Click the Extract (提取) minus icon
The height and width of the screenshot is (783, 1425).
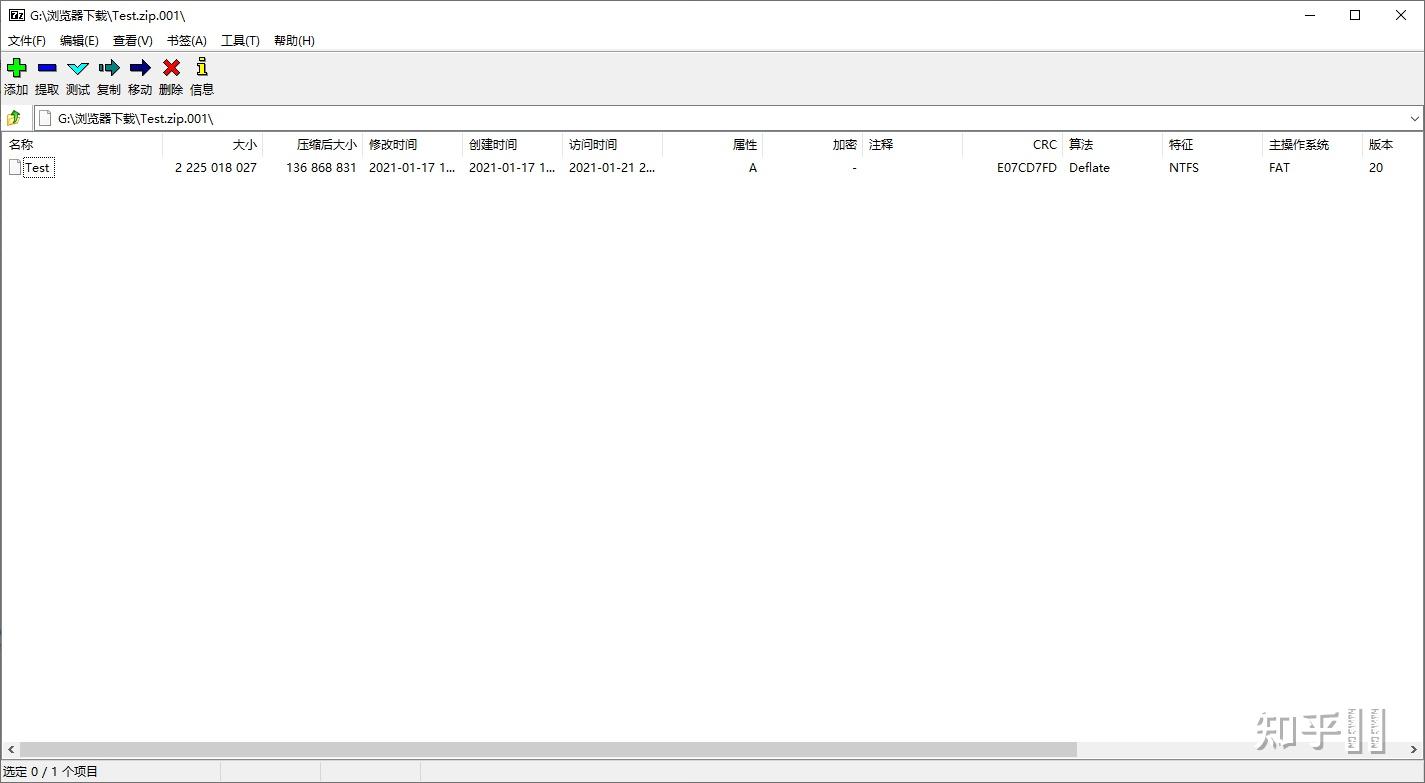click(x=47, y=68)
